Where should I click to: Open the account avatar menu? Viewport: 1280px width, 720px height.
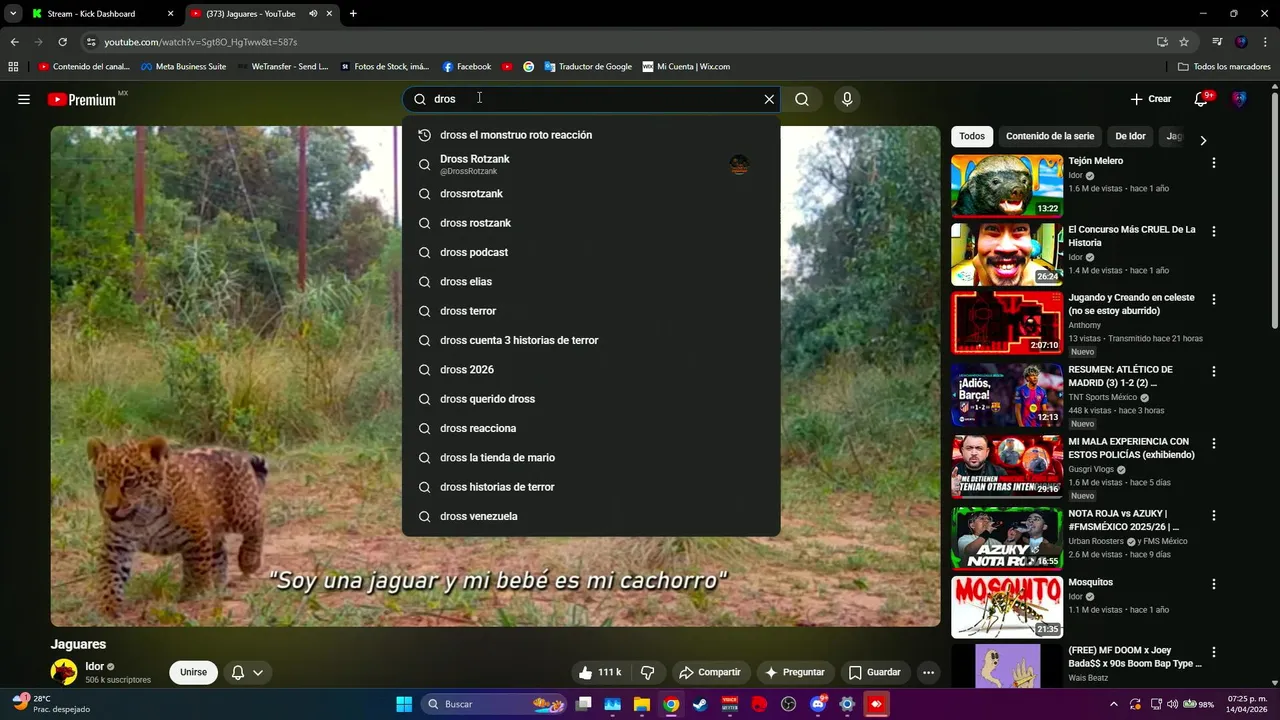coord(1239,99)
